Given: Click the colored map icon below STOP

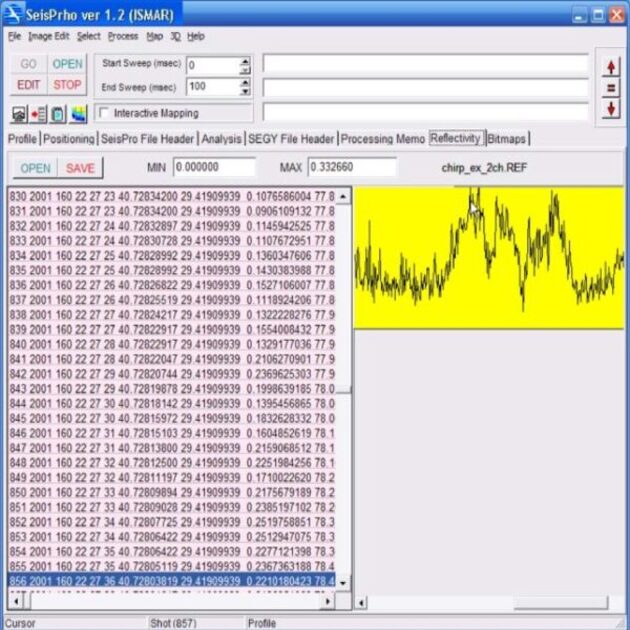Looking at the screenshot, I should point(78,113).
